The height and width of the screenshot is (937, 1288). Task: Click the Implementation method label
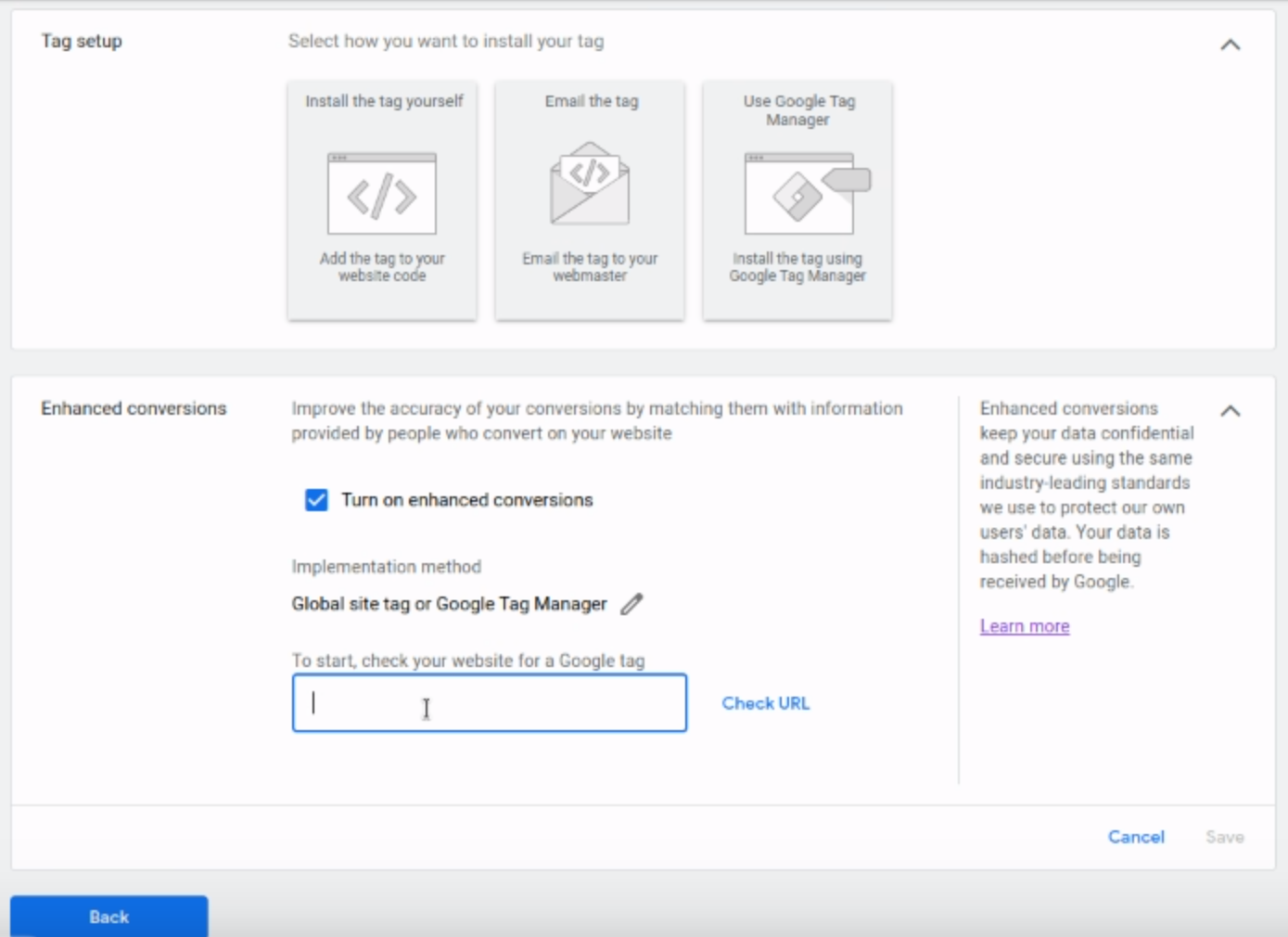pyautogui.click(x=387, y=567)
